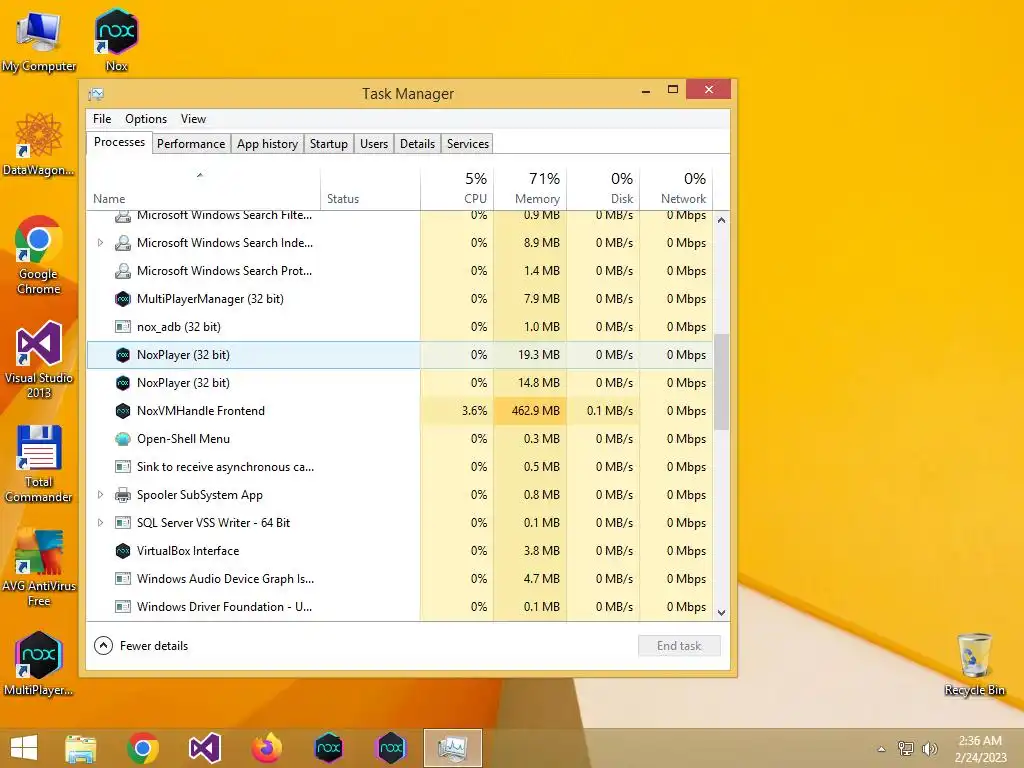Open the Options menu

[146, 119]
